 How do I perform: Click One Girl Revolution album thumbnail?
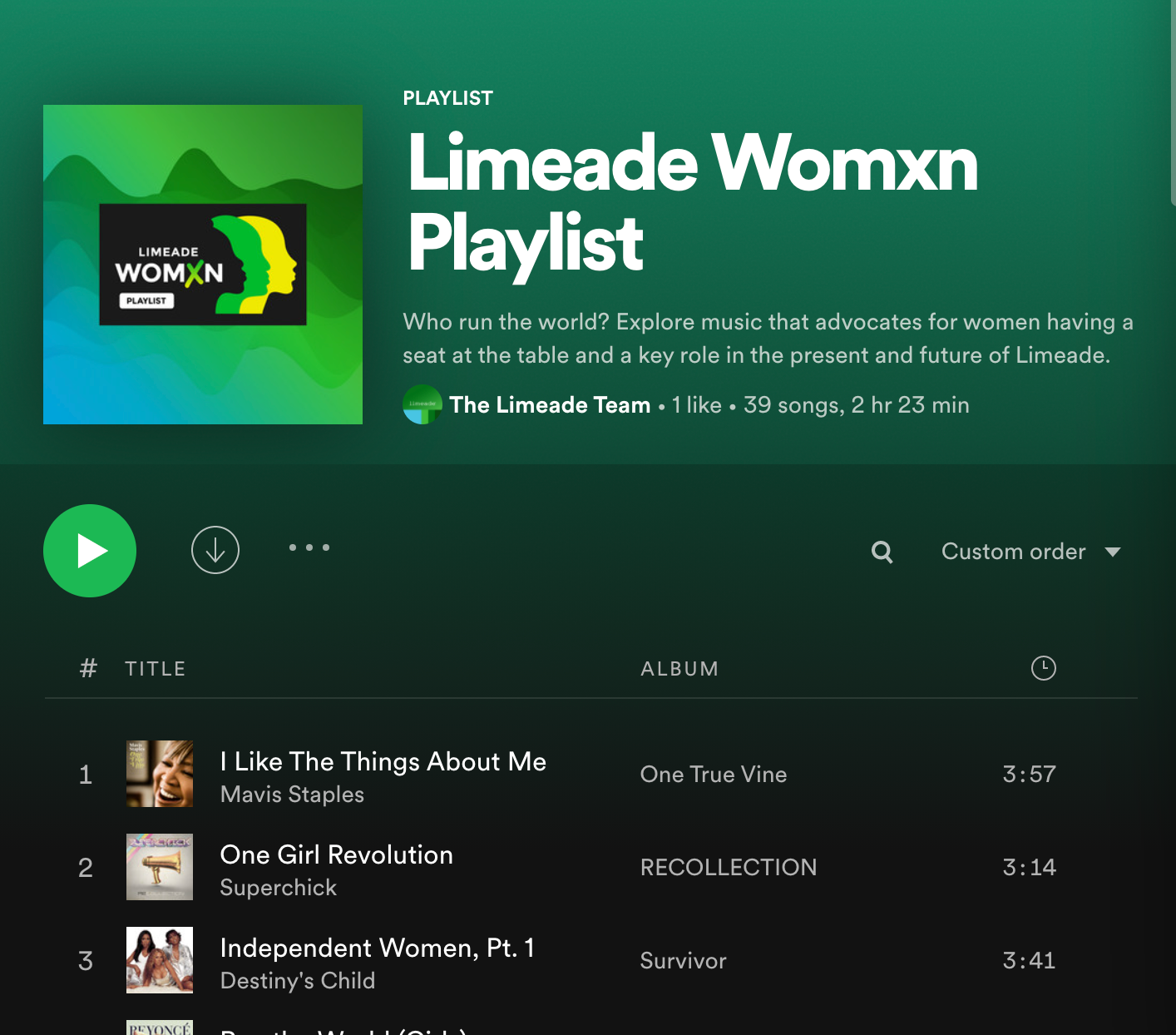tap(160, 867)
